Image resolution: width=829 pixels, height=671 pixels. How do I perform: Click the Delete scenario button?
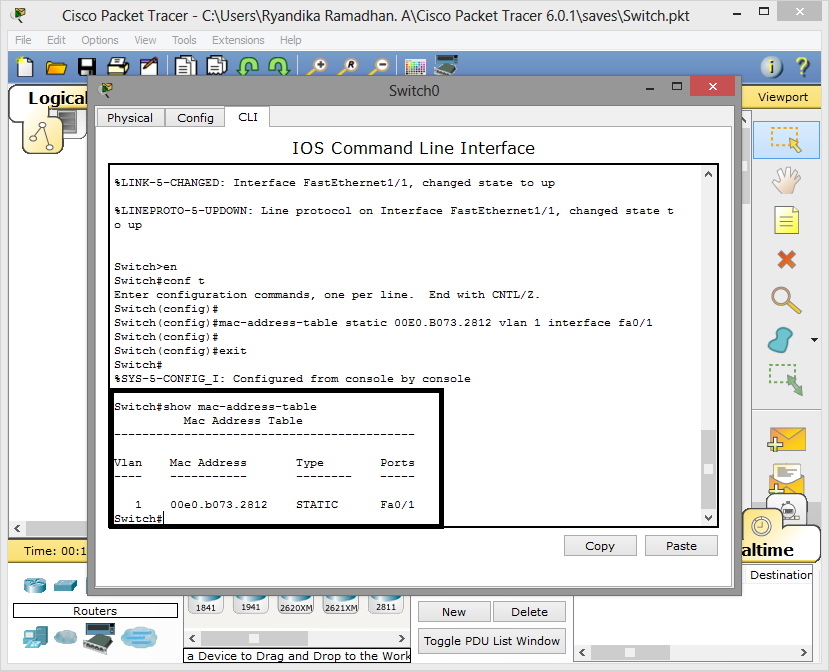[529, 612]
